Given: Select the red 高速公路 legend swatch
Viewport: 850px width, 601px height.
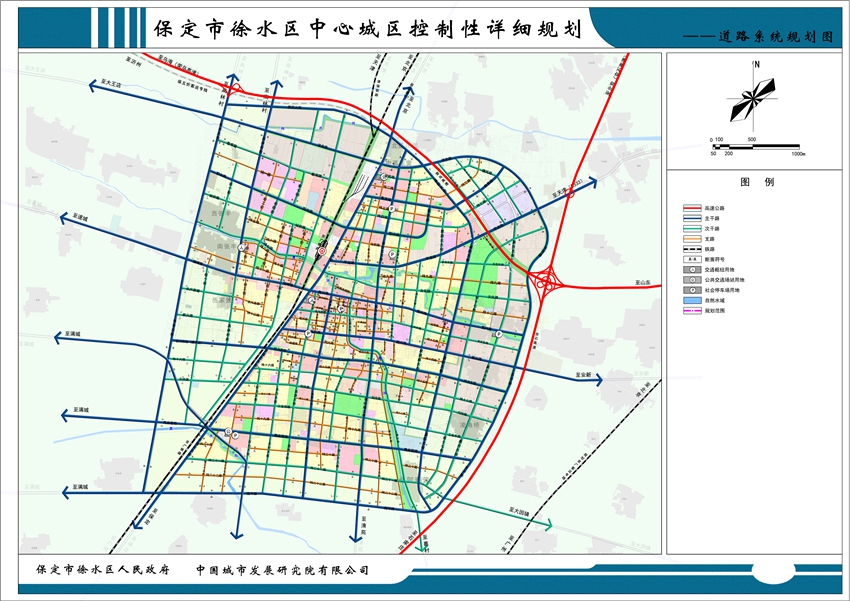Looking at the screenshot, I should [x=693, y=208].
